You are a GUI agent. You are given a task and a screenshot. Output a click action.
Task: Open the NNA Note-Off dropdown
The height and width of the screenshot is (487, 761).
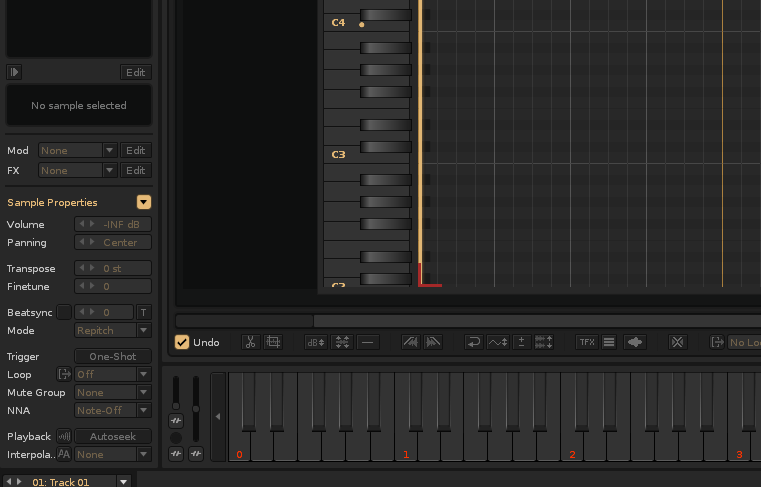(x=113, y=410)
